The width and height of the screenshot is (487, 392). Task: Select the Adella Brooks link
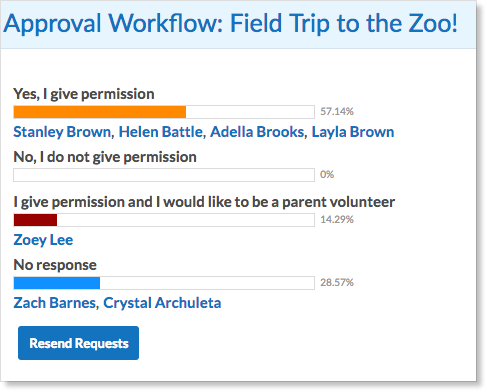click(258, 132)
